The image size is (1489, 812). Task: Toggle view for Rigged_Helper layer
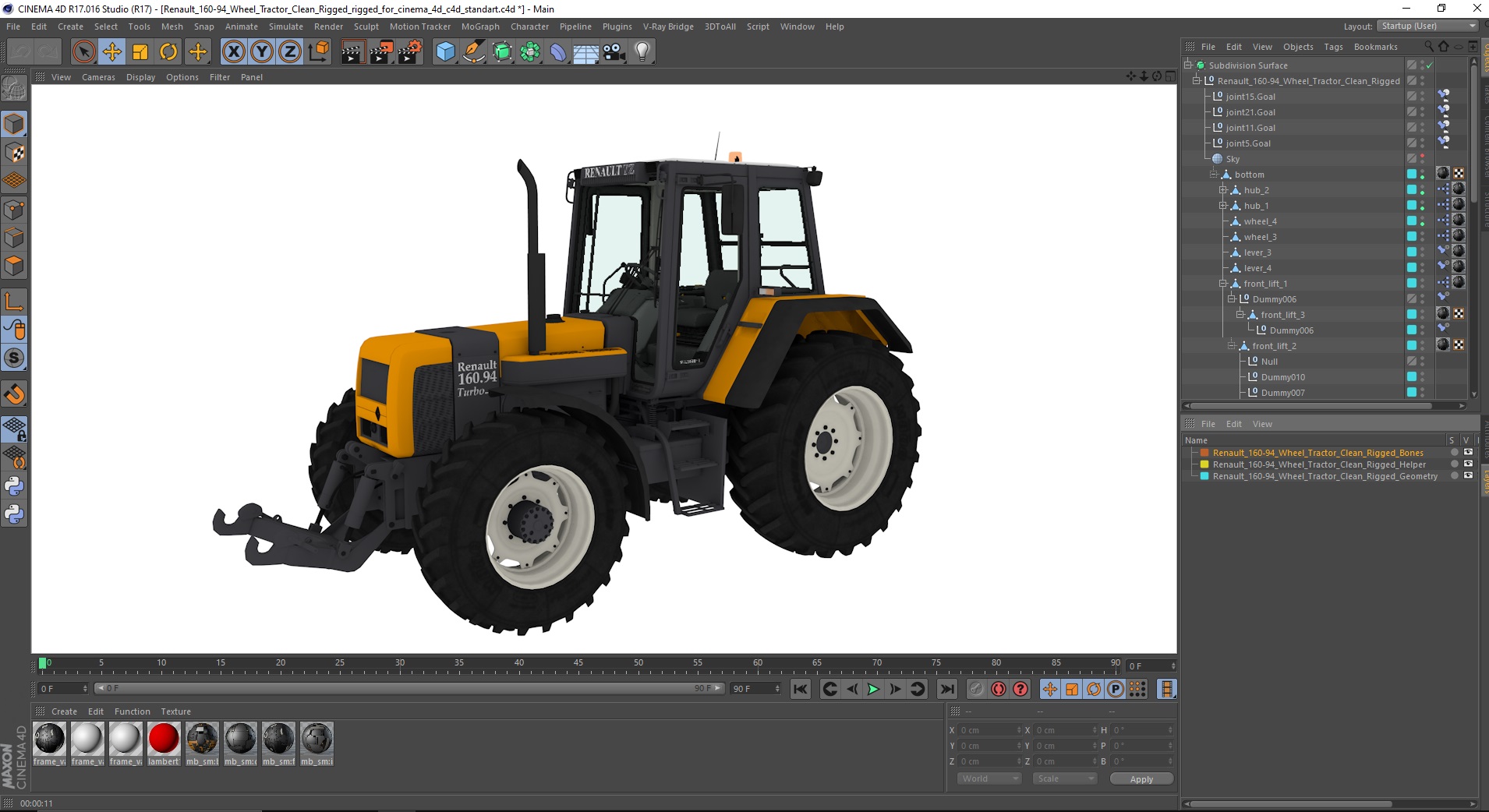1469,464
